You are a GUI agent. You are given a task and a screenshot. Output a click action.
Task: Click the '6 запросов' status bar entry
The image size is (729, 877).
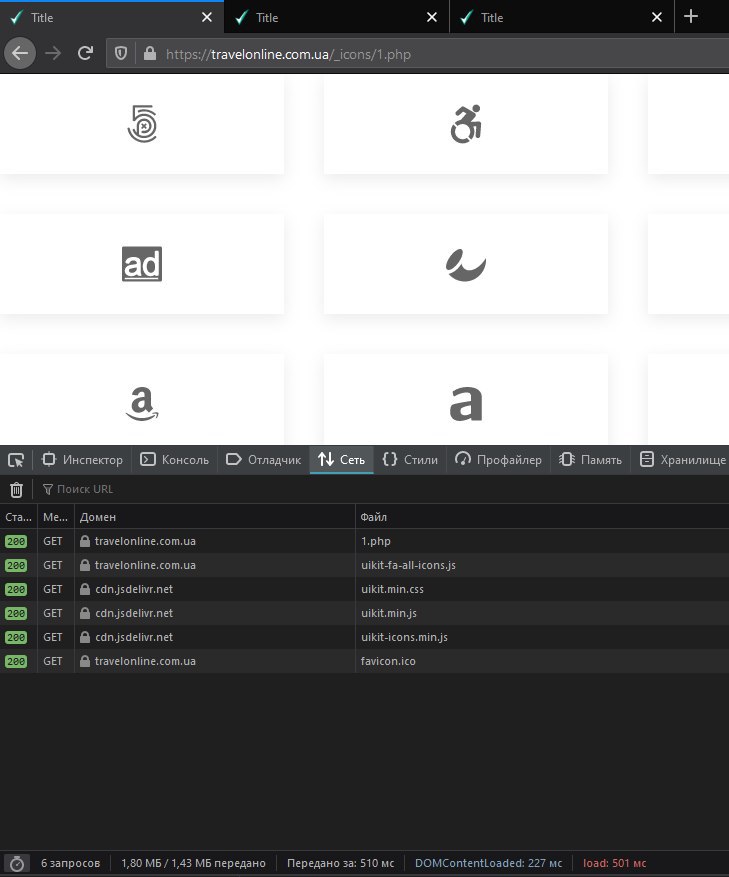pyautogui.click(x=70, y=864)
